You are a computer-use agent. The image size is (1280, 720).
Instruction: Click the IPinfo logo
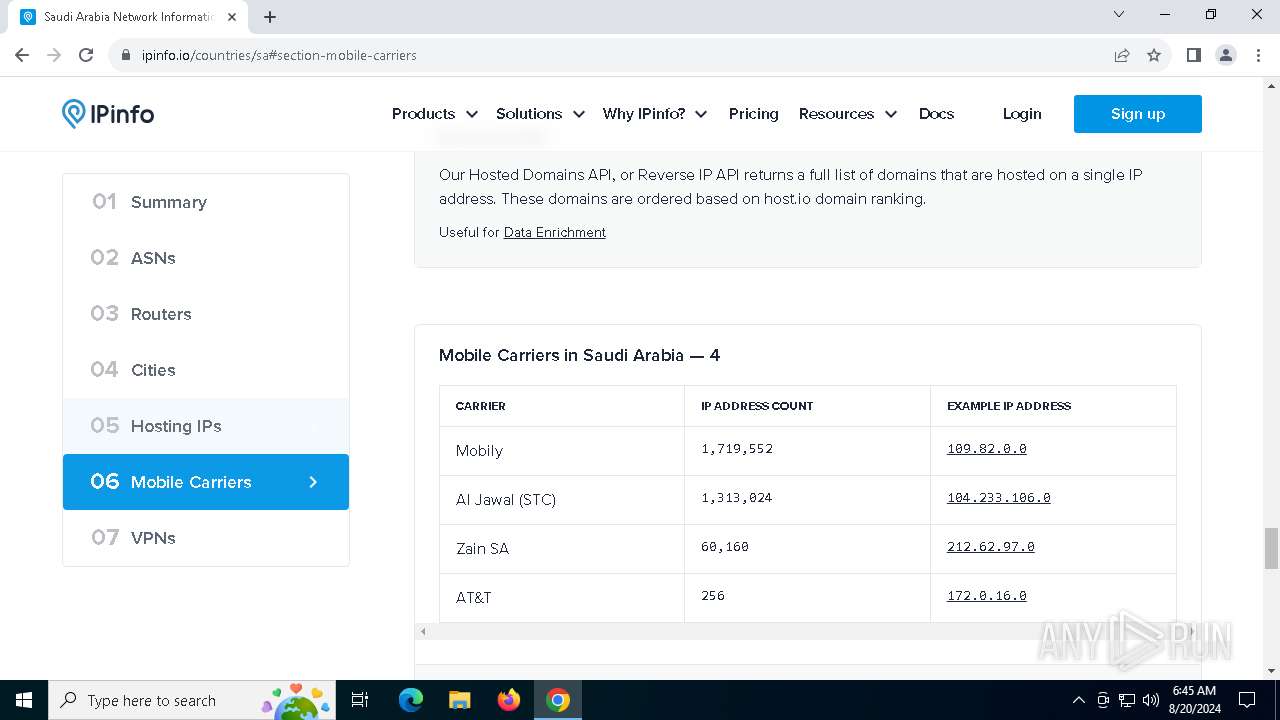coord(108,114)
